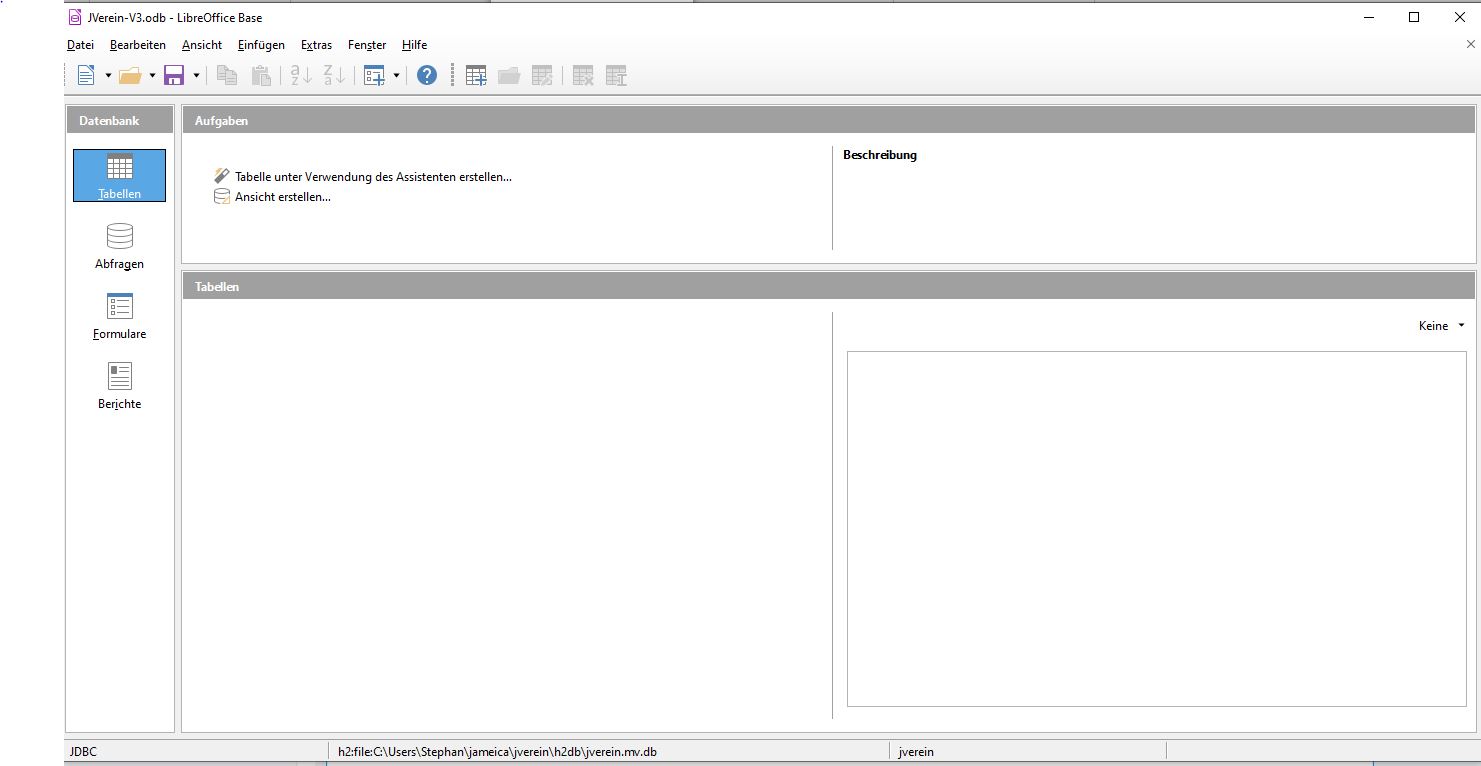Select Abfragen in the Datenbank pane
The image size is (1481, 766).
[x=119, y=246]
